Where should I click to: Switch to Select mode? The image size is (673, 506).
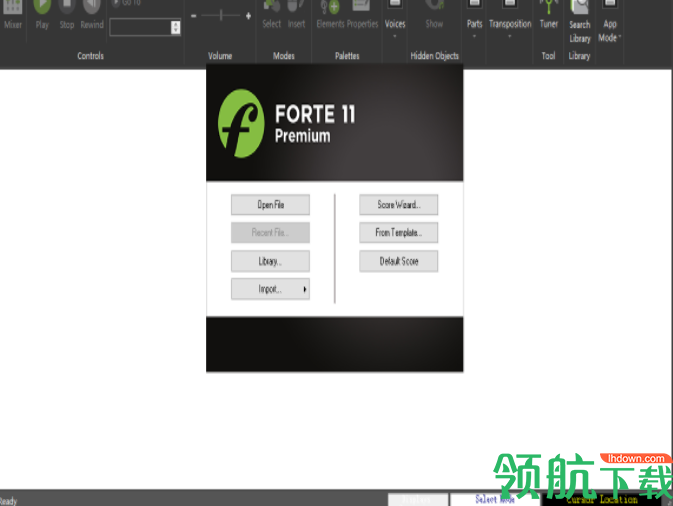[x=271, y=15]
